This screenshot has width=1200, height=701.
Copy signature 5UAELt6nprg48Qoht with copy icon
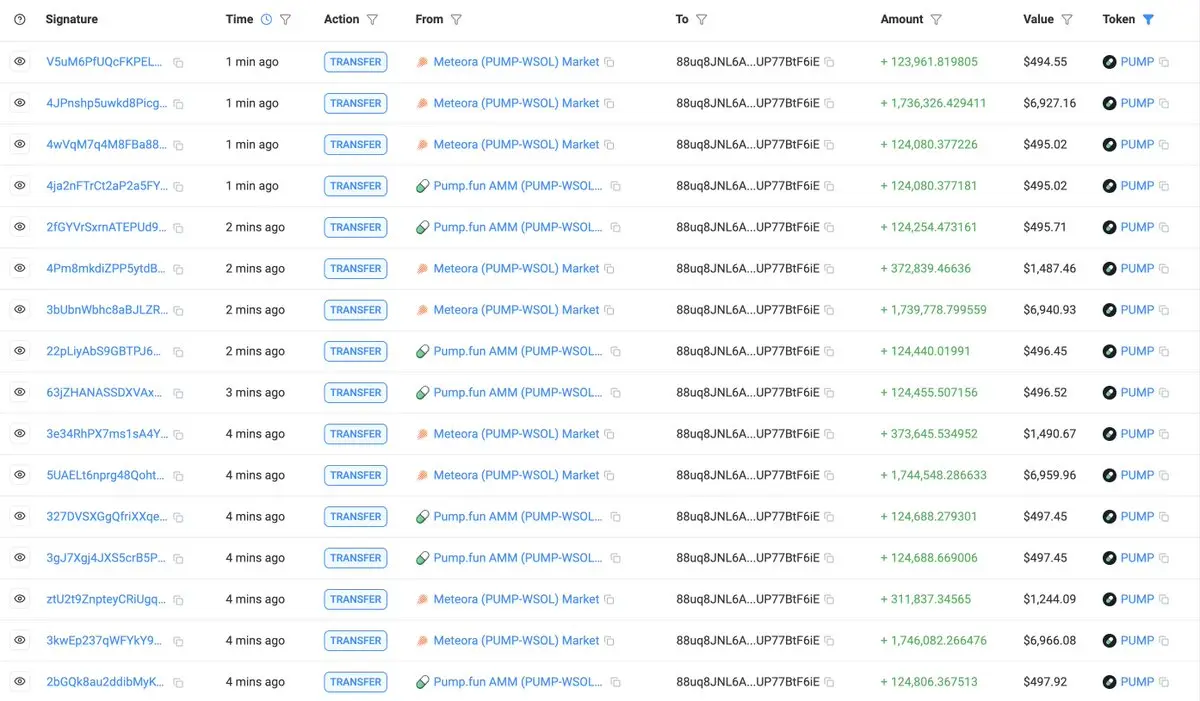(179, 476)
